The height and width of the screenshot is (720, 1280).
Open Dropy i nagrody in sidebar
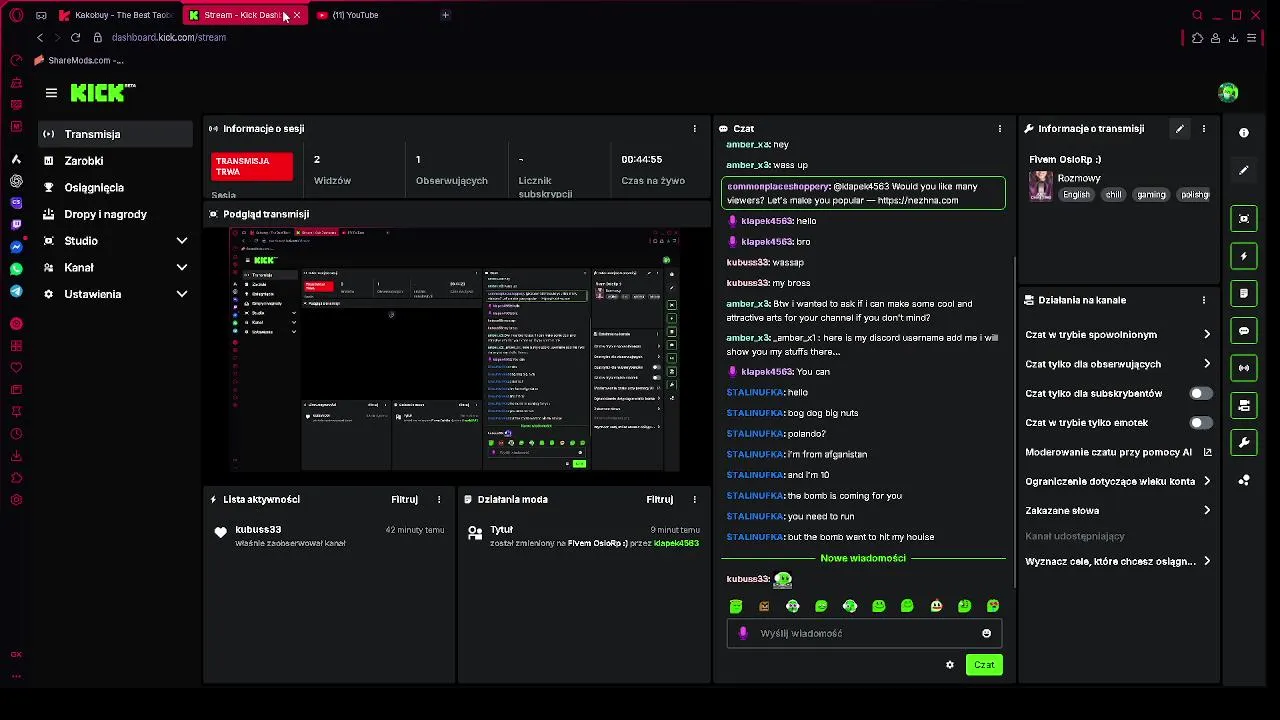(115, 214)
